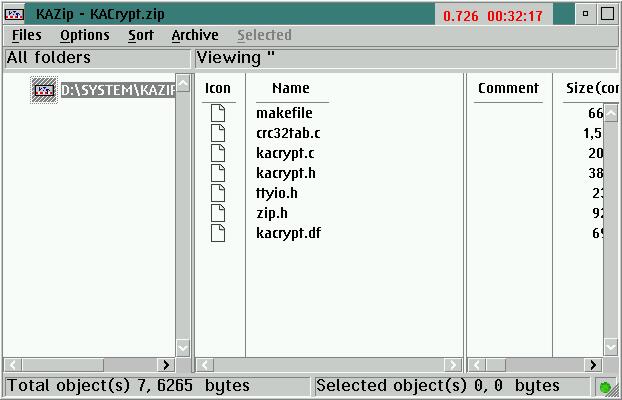Click the kacrypt.df file icon
The image size is (622, 400).
(x=218, y=233)
